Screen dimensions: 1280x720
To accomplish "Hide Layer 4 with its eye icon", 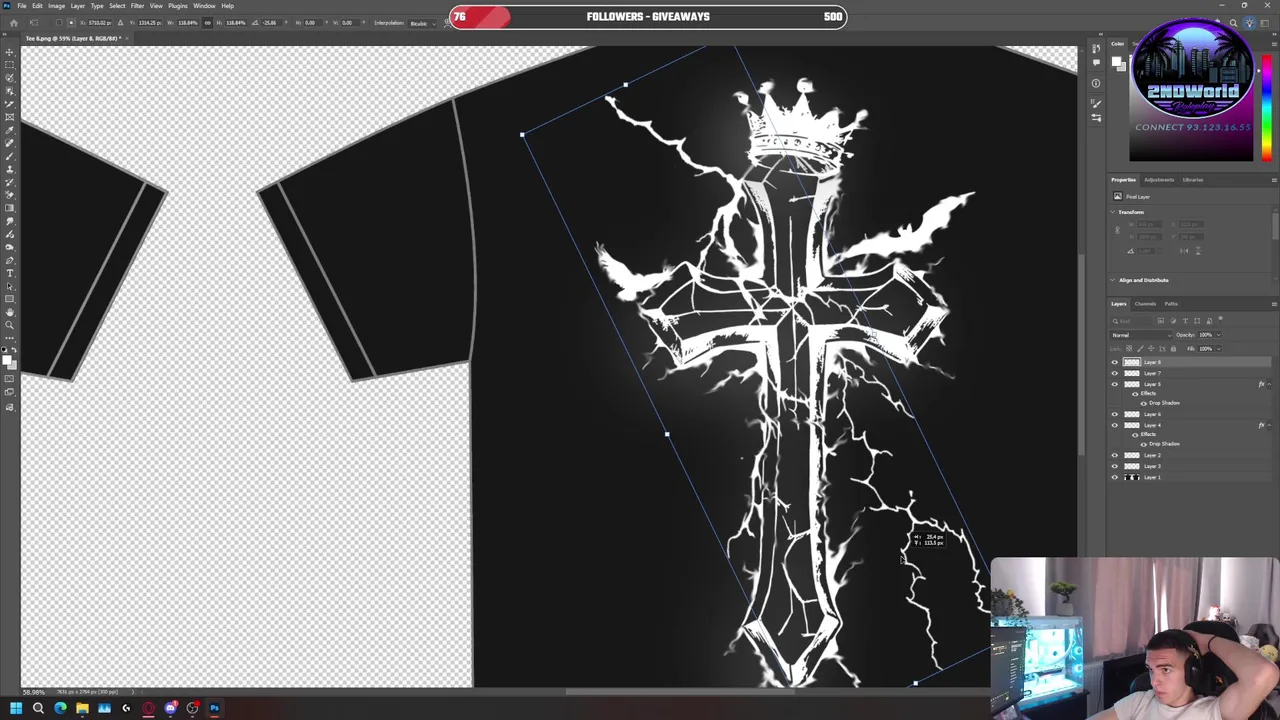I will click(1115, 425).
